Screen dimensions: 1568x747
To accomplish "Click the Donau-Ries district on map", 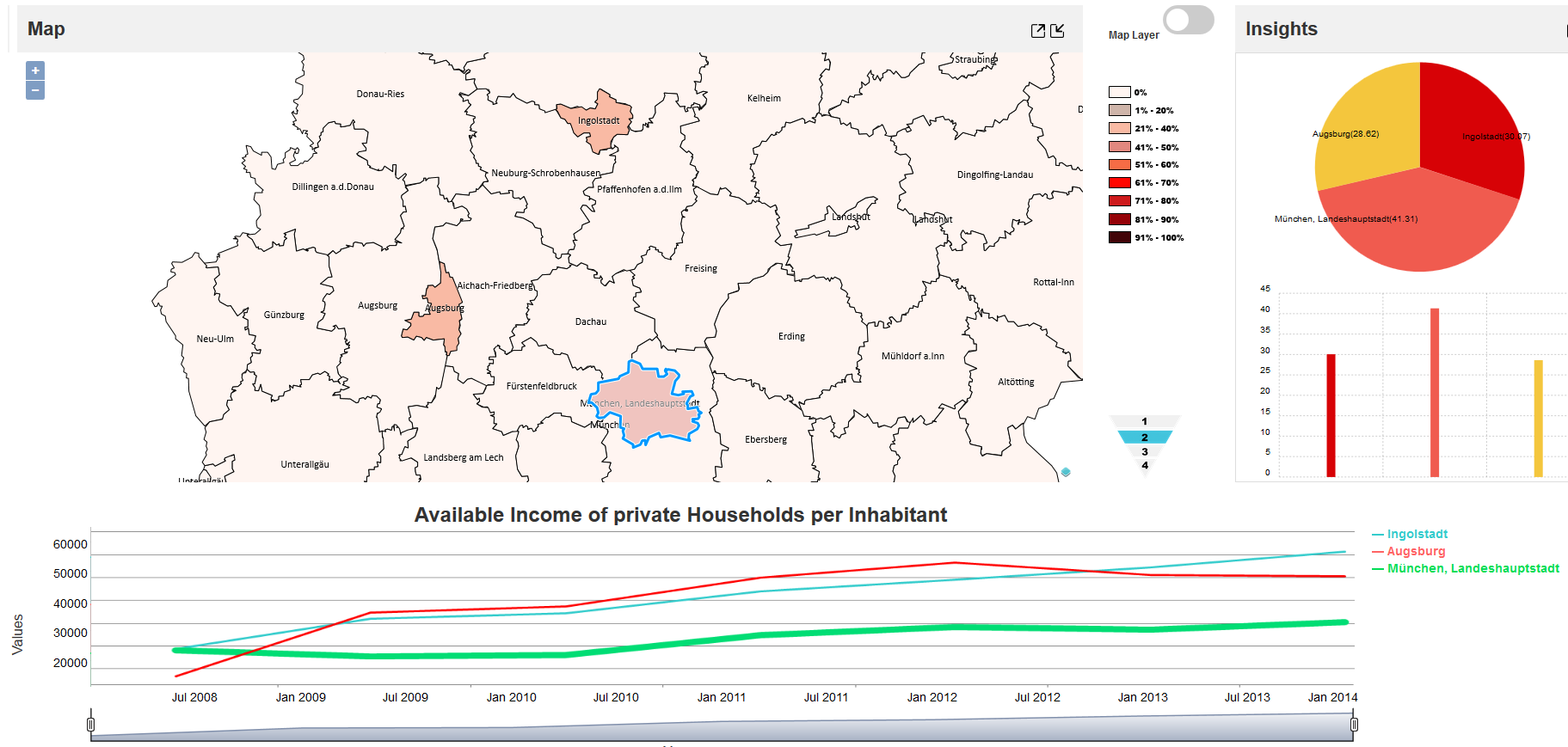I will (380, 95).
